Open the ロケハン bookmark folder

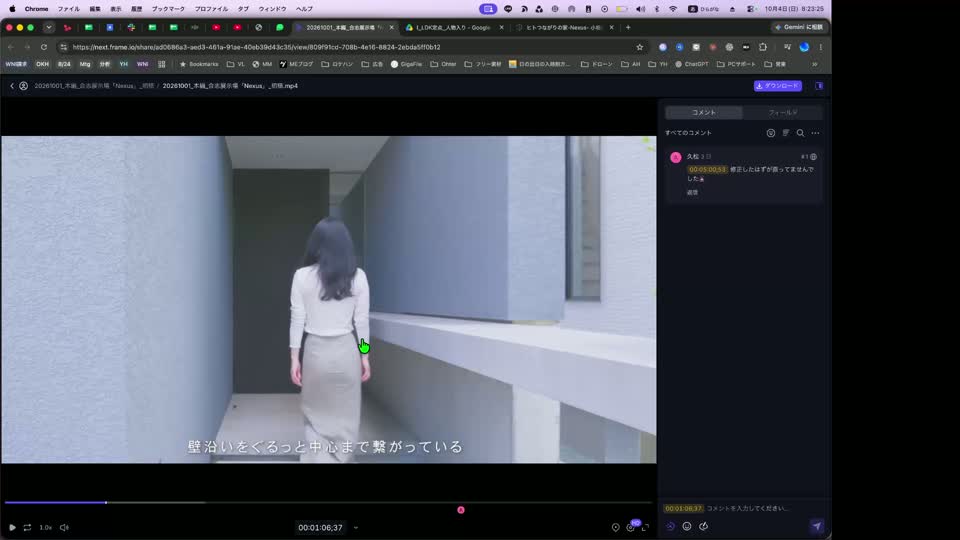[x=337, y=64]
